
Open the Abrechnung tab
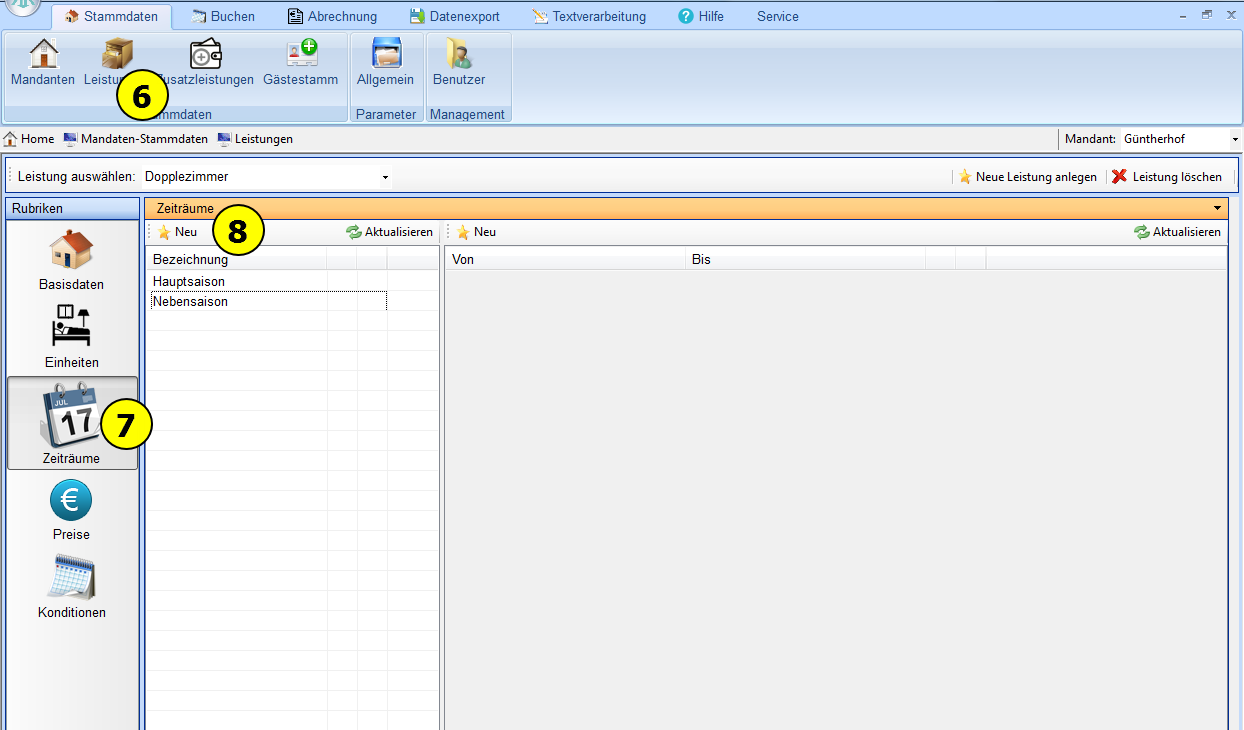[x=332, y=16]
